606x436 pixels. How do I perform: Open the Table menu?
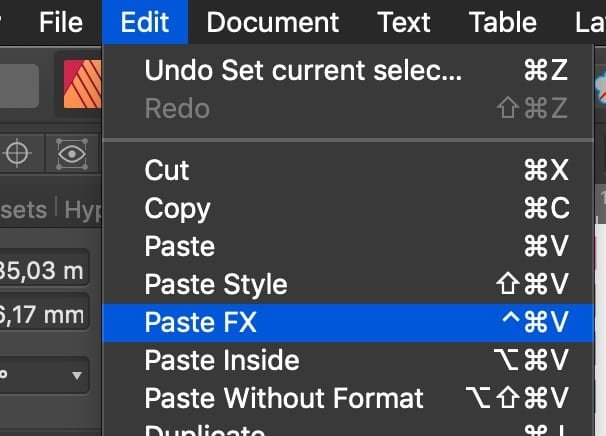502,22
